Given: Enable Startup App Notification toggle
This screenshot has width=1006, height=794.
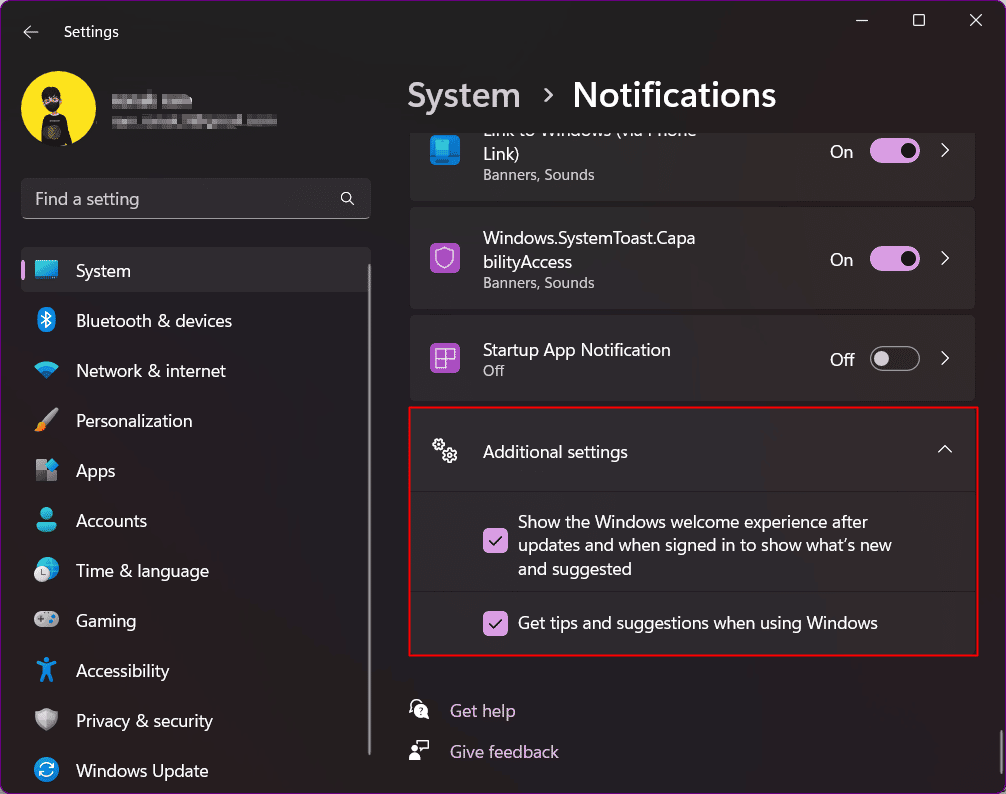Looking at the screenshot, I should pos(894,359).
